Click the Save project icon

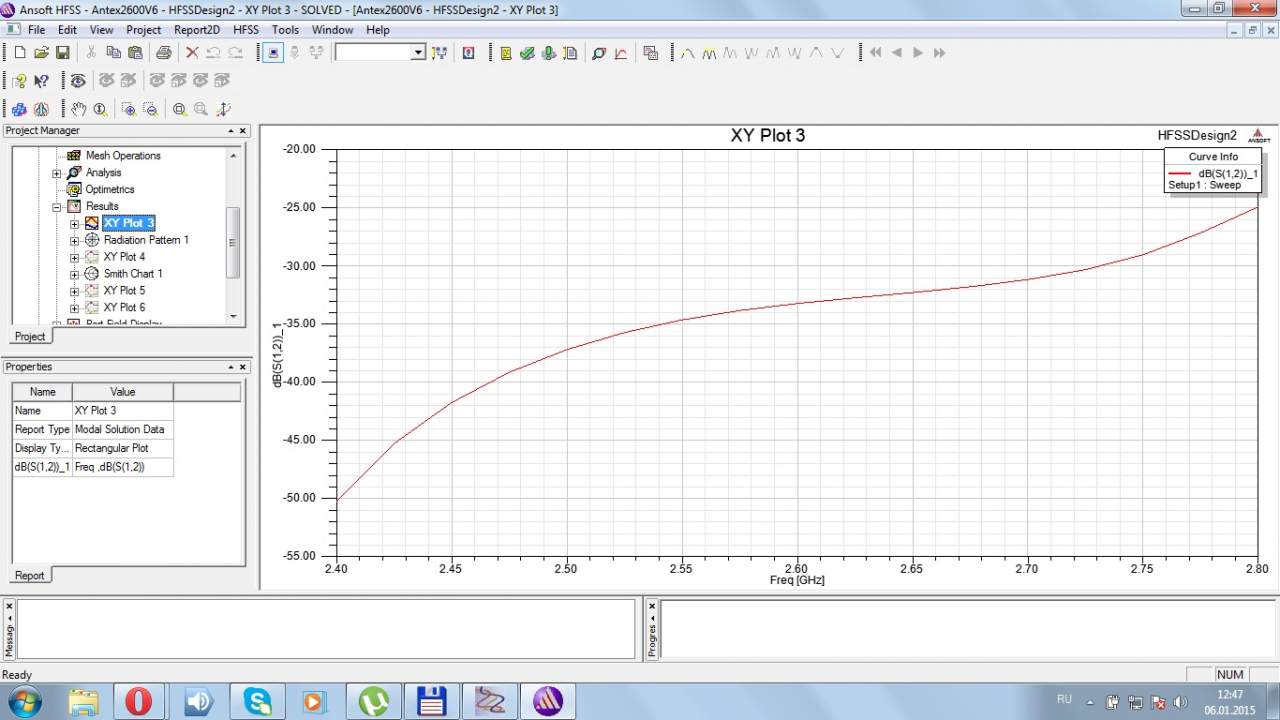(62, 53)
